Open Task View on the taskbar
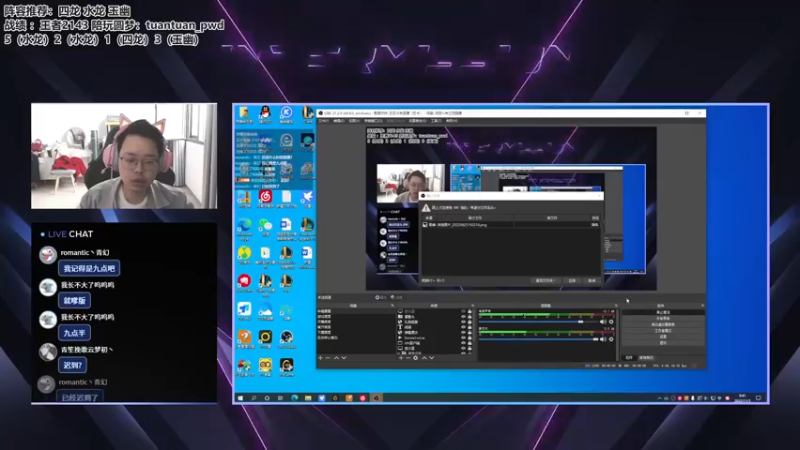Viewport: 800px width, 450px height. pyautogui.click(x=280, y=398)
